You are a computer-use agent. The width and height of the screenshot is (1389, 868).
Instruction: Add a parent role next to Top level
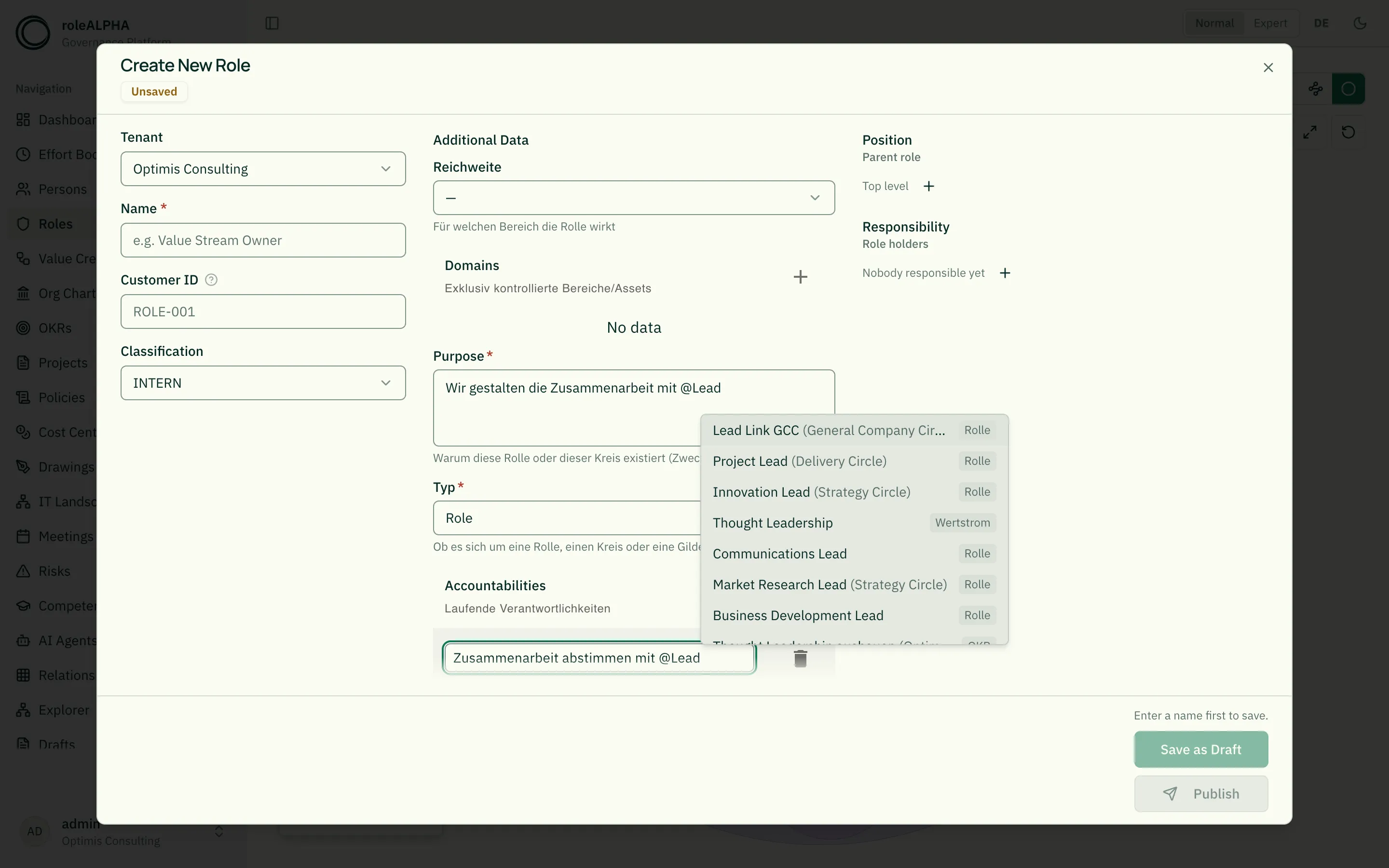pos(929,186)
